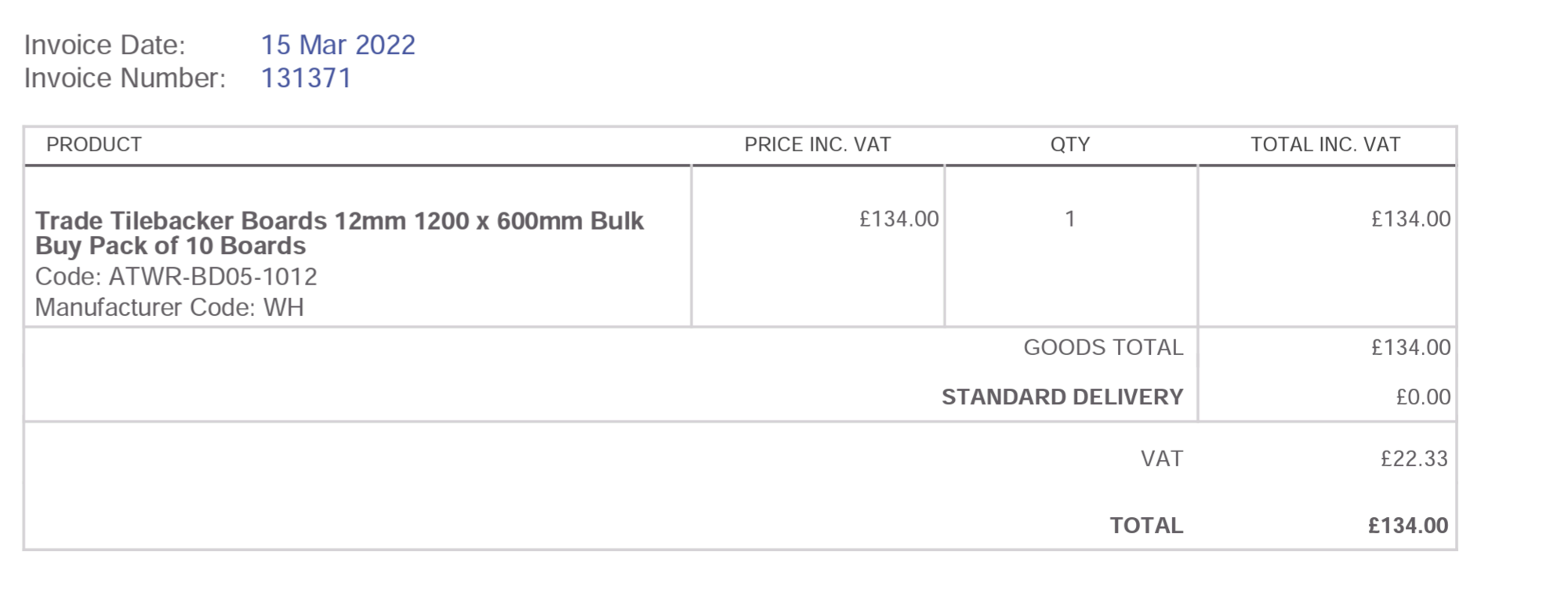Click the VAT amount £22.33
This screenshot has width=1568, height=612.
click(x=1414, y=458)
